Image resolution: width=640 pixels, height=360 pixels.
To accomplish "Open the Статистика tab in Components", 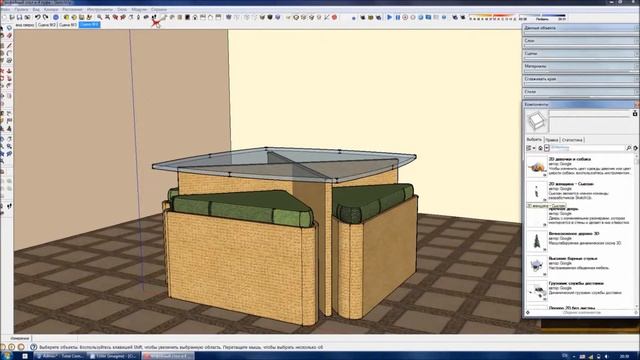I will point(572,140).
